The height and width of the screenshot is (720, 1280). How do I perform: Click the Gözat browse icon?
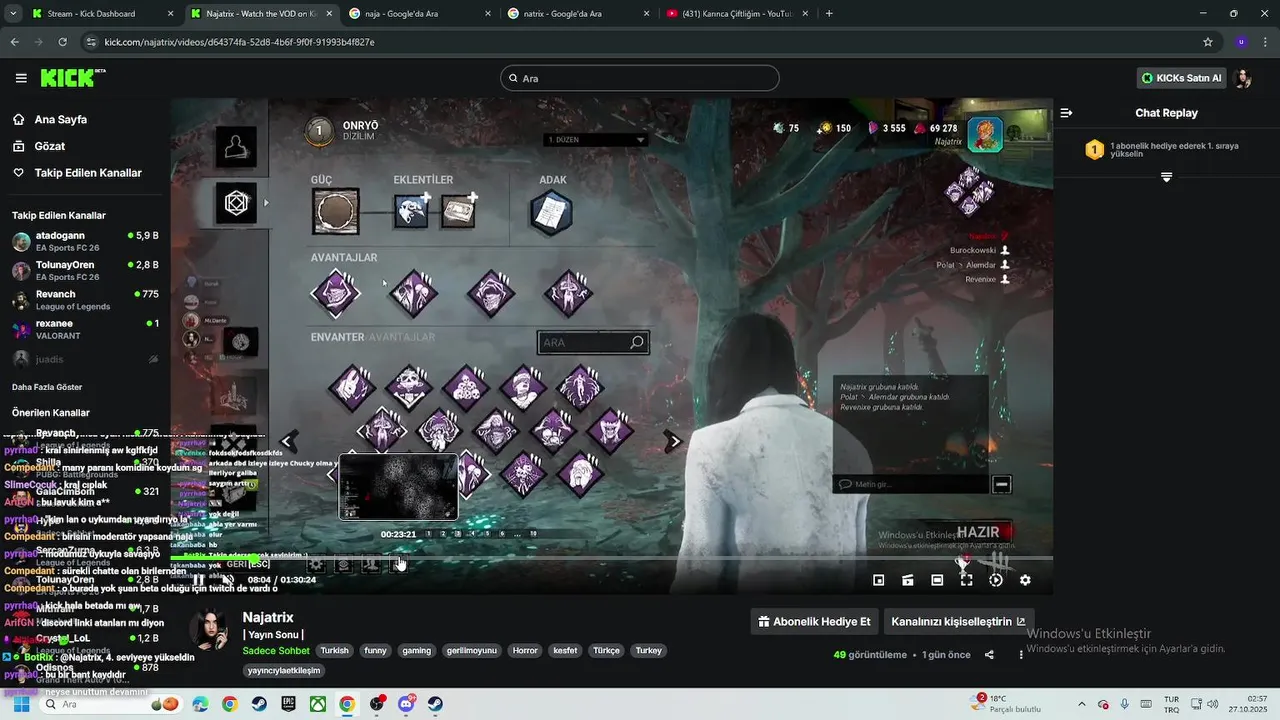[x=19, y=146]
